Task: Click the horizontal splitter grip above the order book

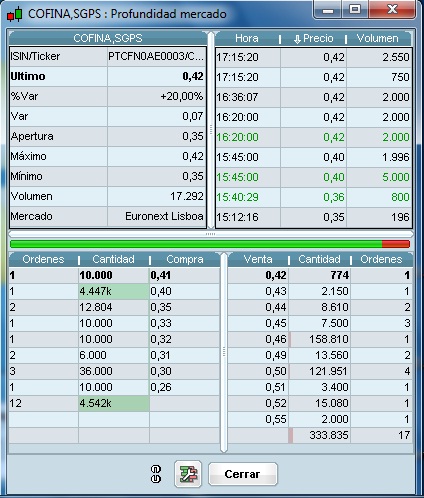Action: [x=210, y=234]
